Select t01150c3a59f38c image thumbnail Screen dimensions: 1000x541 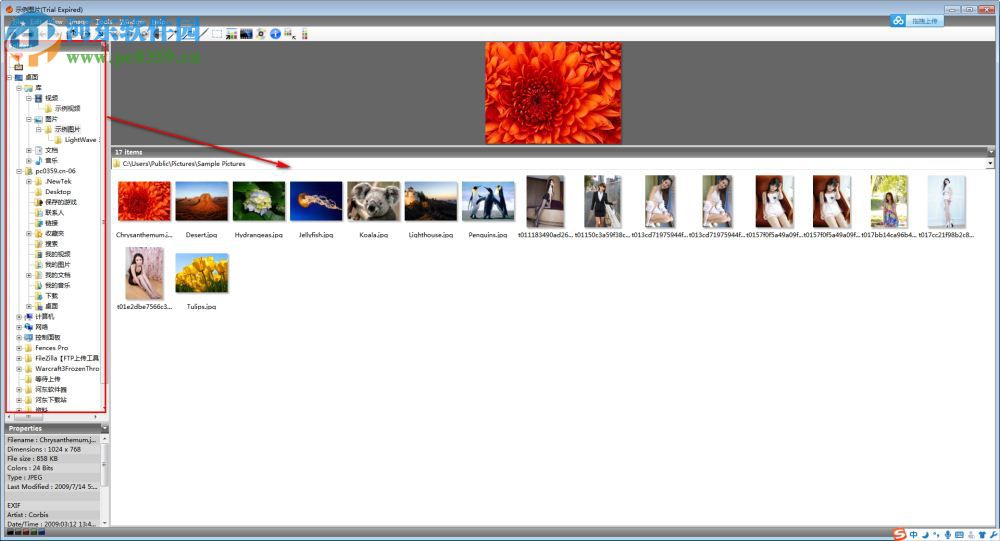[x=603, y=202]
